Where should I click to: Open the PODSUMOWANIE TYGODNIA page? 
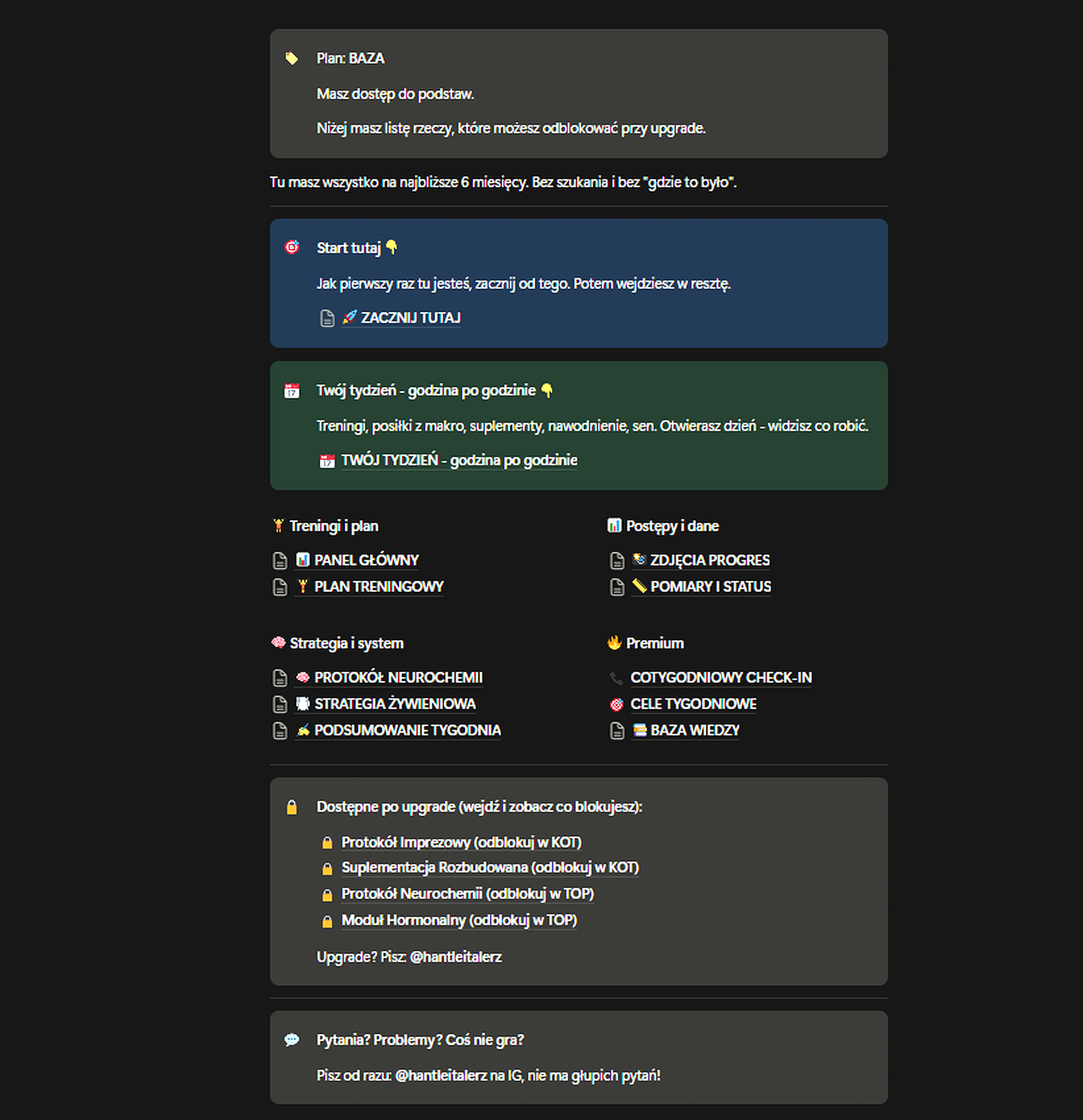pyautogui.click(x=407, y=730)
